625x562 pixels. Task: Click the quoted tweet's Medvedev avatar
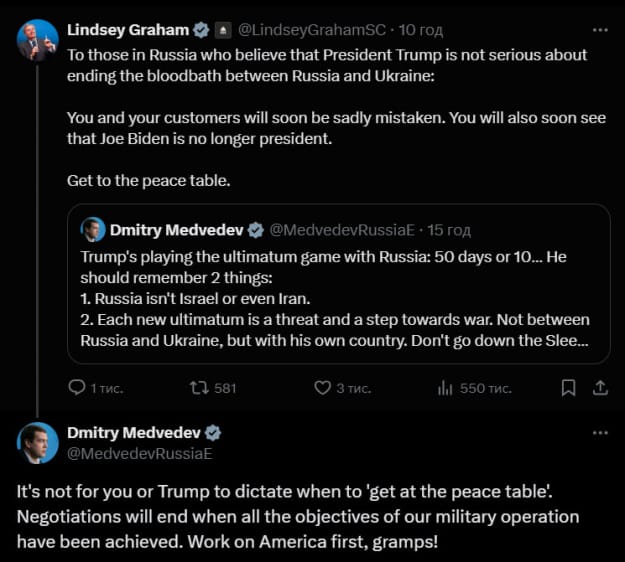[93, 229]
